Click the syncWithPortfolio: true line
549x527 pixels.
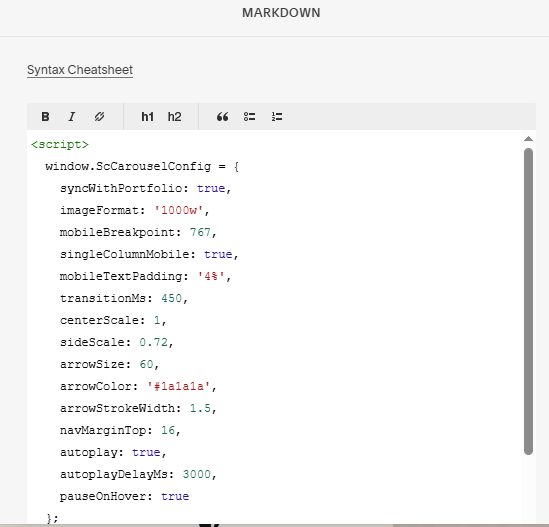tap(145, 188)
